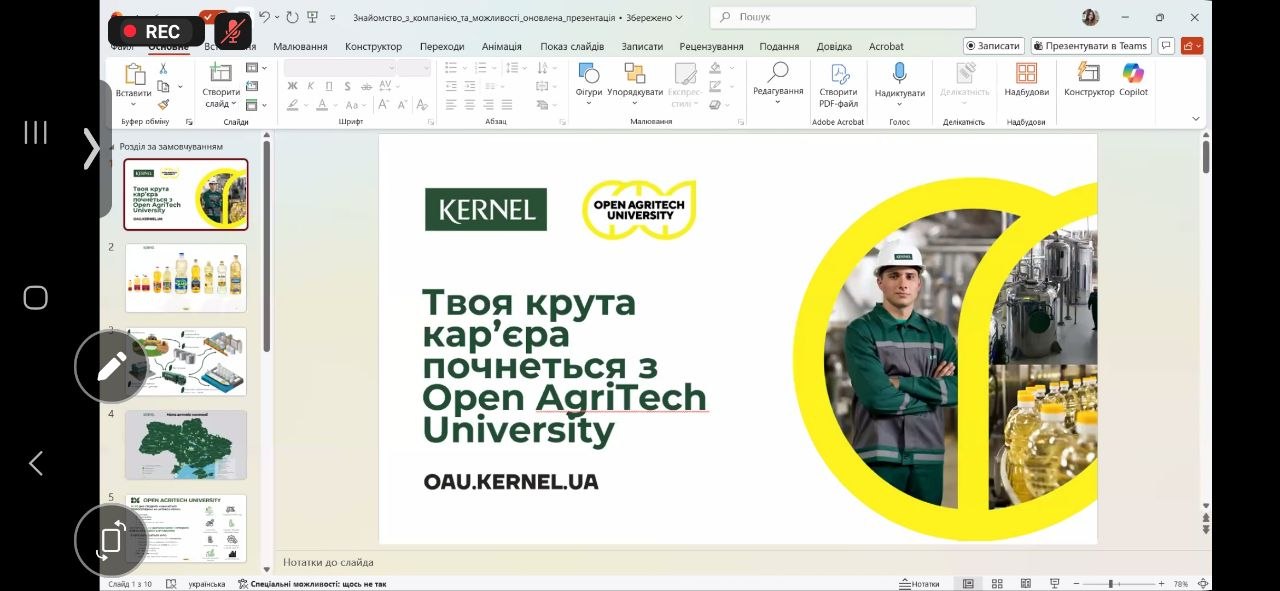Toggle normal view button in status bar

[x=968, y=584]
